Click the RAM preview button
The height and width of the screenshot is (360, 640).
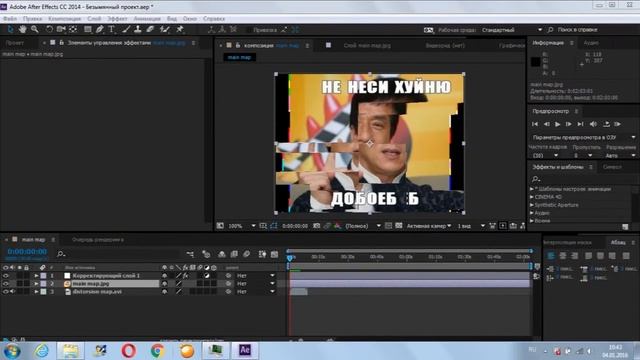point(618,124)
